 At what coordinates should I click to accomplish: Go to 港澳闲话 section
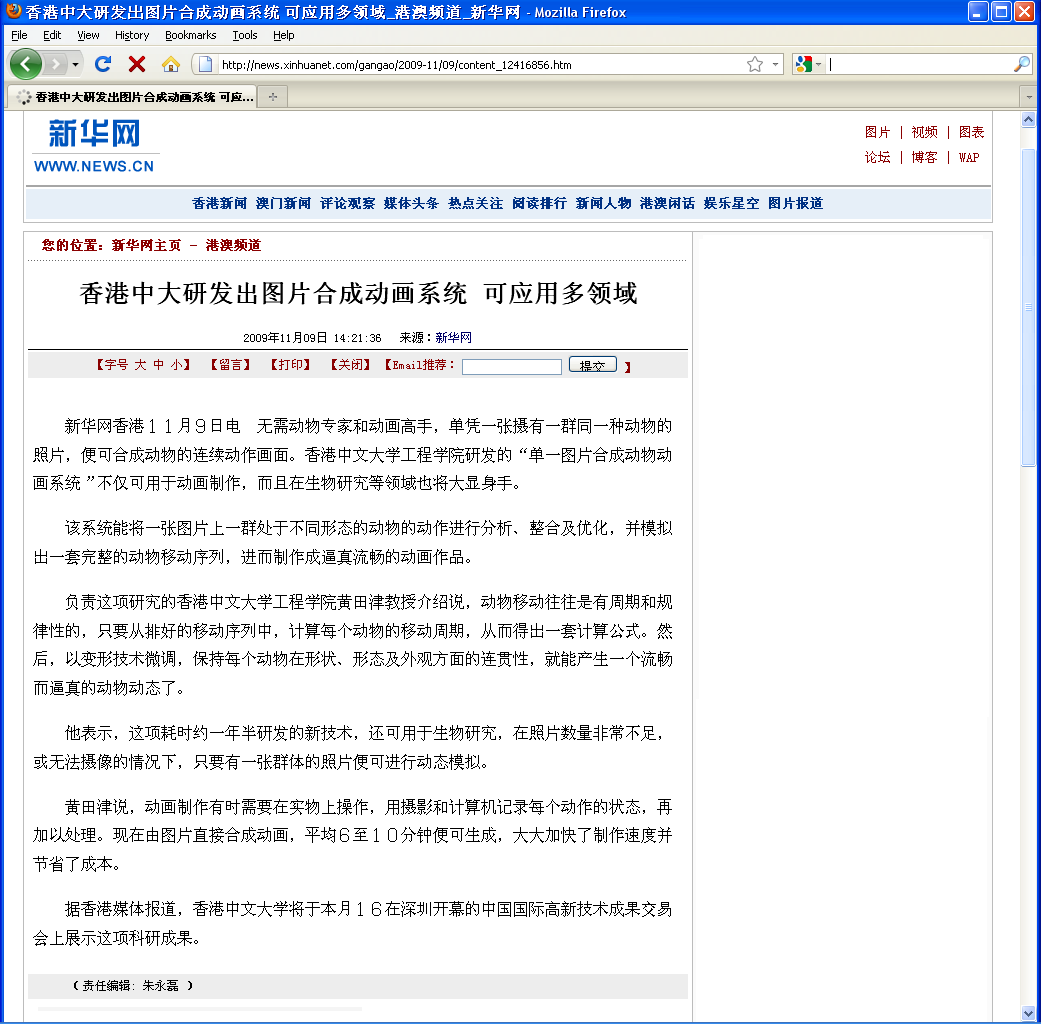(667, 203)
